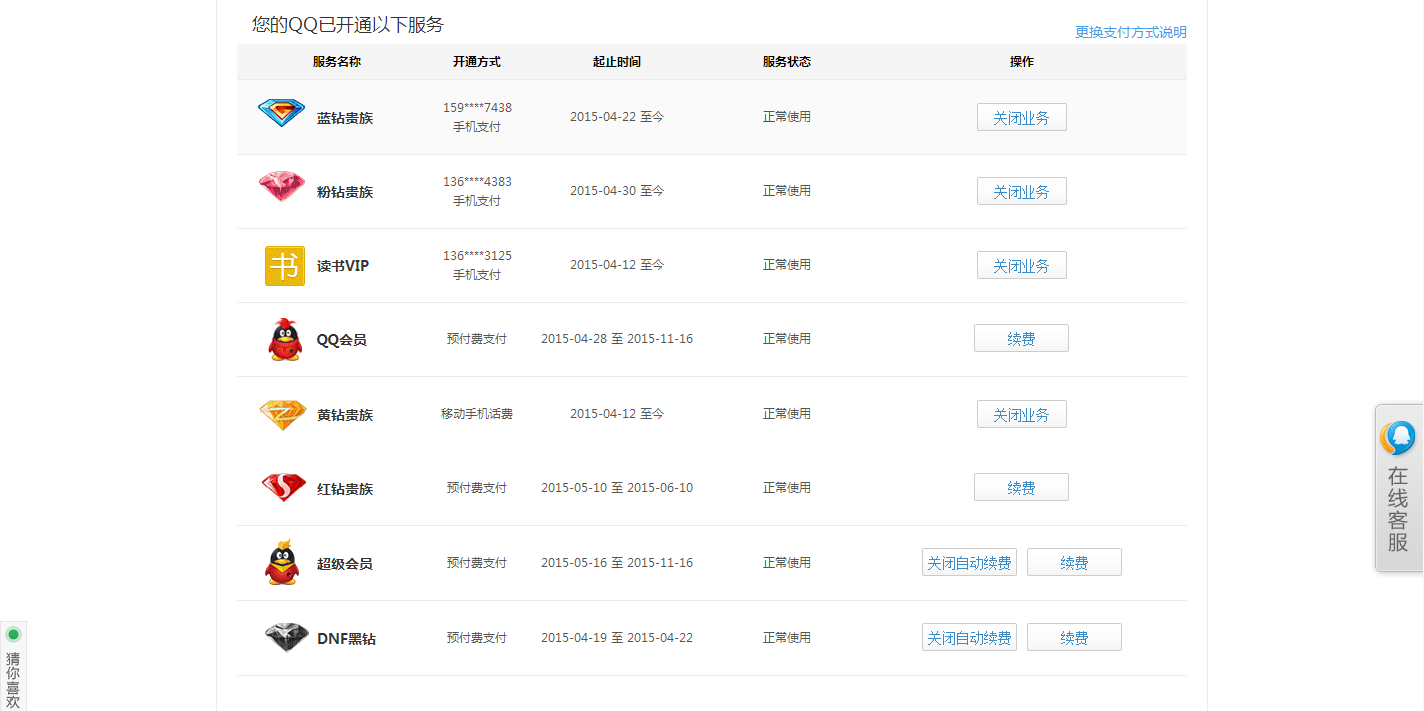This screenshot has width=1424, height=711.
Task: Click 预付费支付 in the QQ会员 row
Action: click(x=477, y=339)
